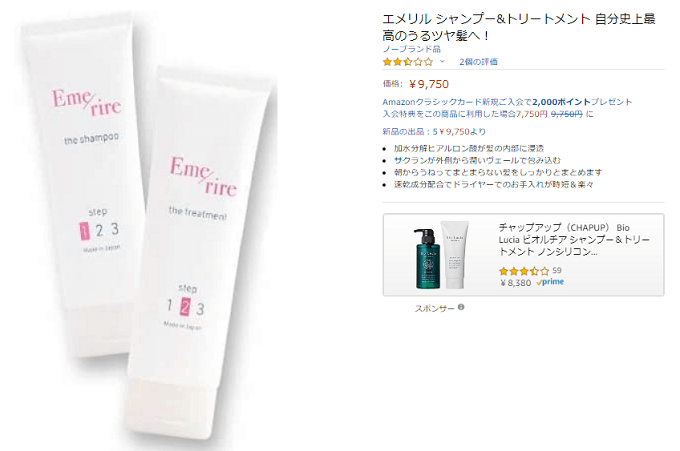Open the CHAPUP Bio Lucia sponsored product title
The image size is (680, 451).
(574, 239)
